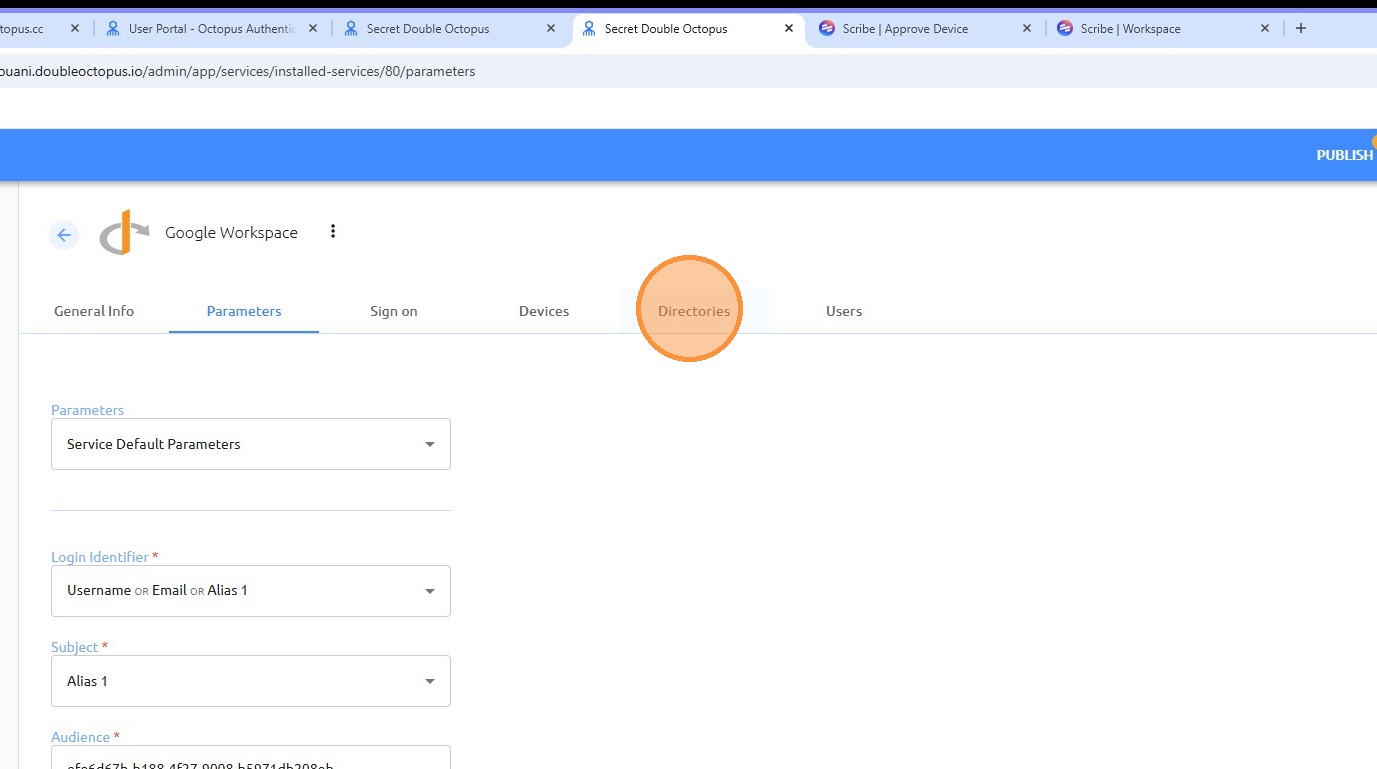Switch to User Portal - Octopus Authentication browser tab

click(212, 29)
